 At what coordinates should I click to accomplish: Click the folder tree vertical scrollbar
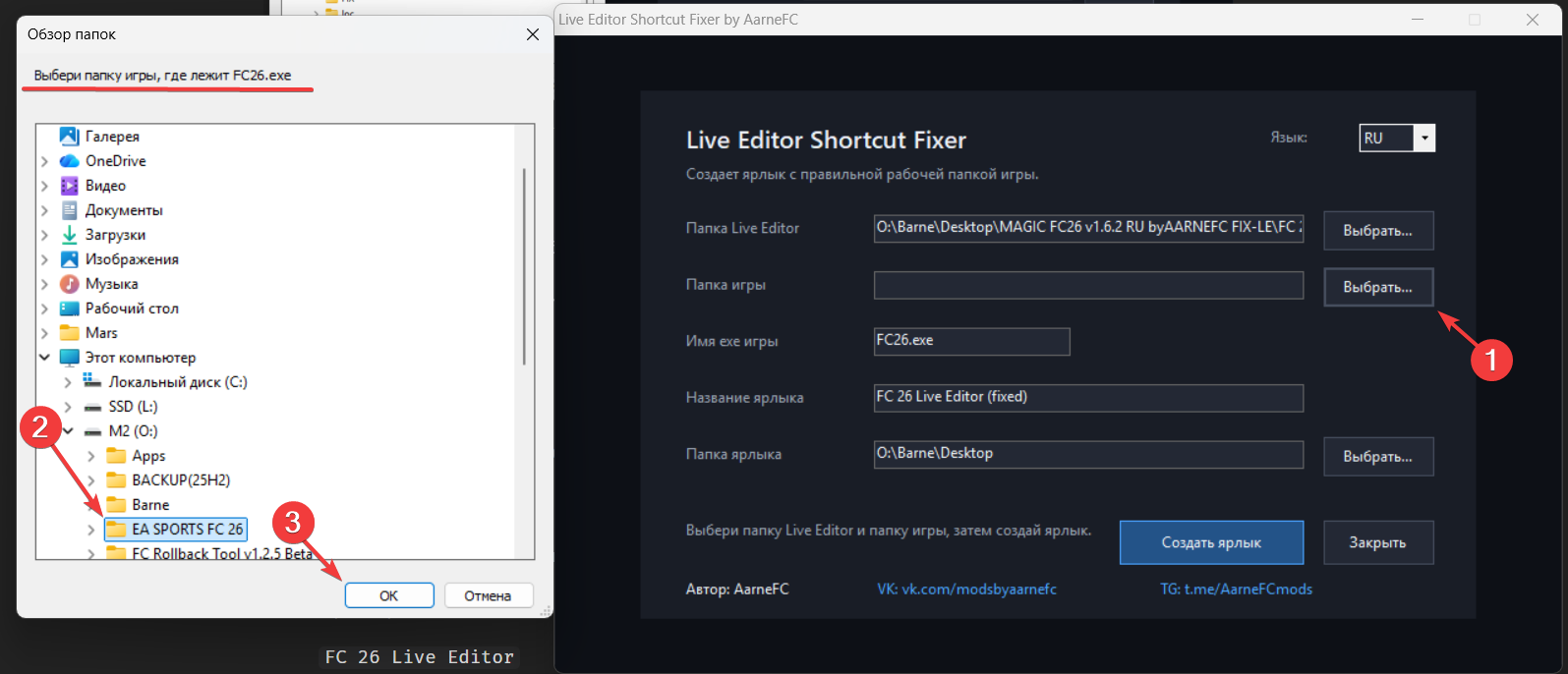[x=524, y=265]
